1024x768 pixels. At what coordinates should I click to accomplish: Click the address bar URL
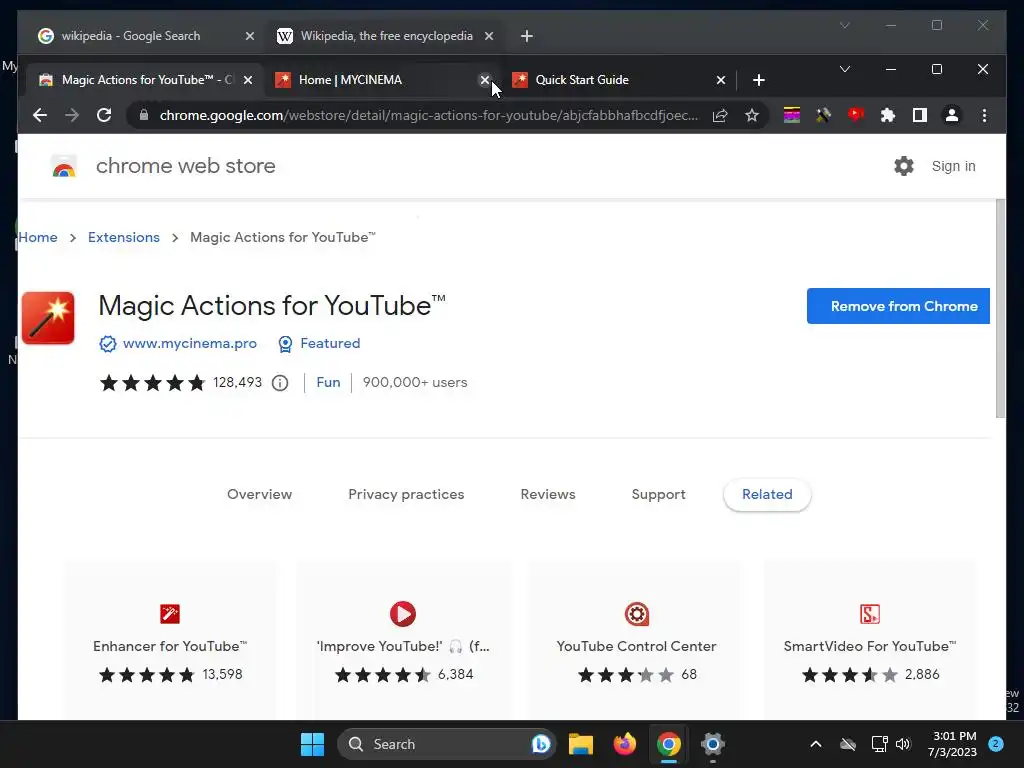coord(429,116)
